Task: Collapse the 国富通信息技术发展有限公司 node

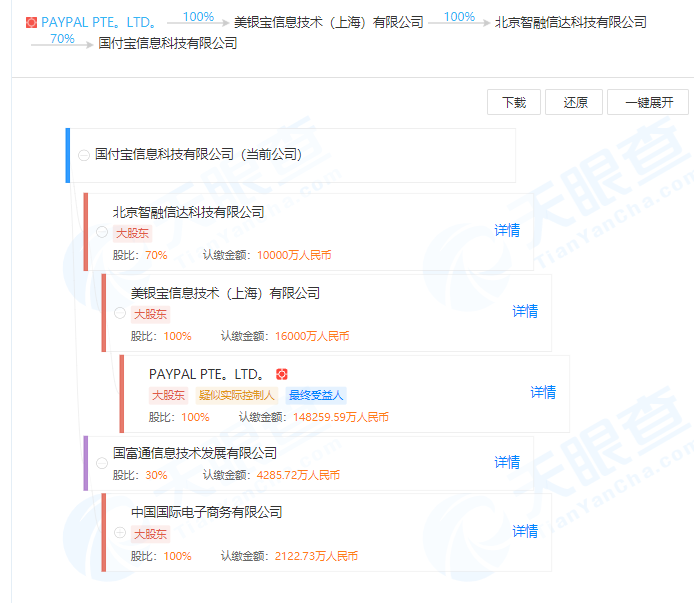Action: click(x=102, y=463)
